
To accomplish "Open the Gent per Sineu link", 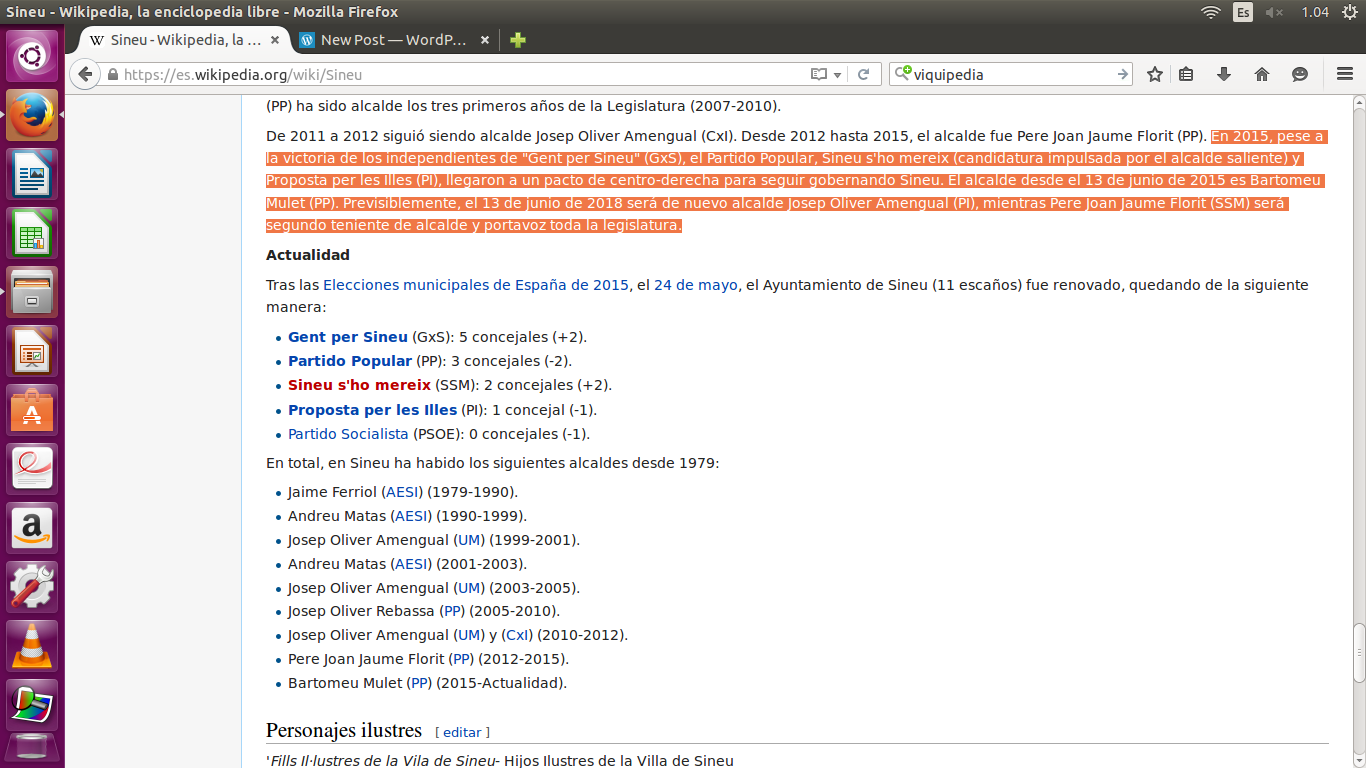I will click(347, 337).
